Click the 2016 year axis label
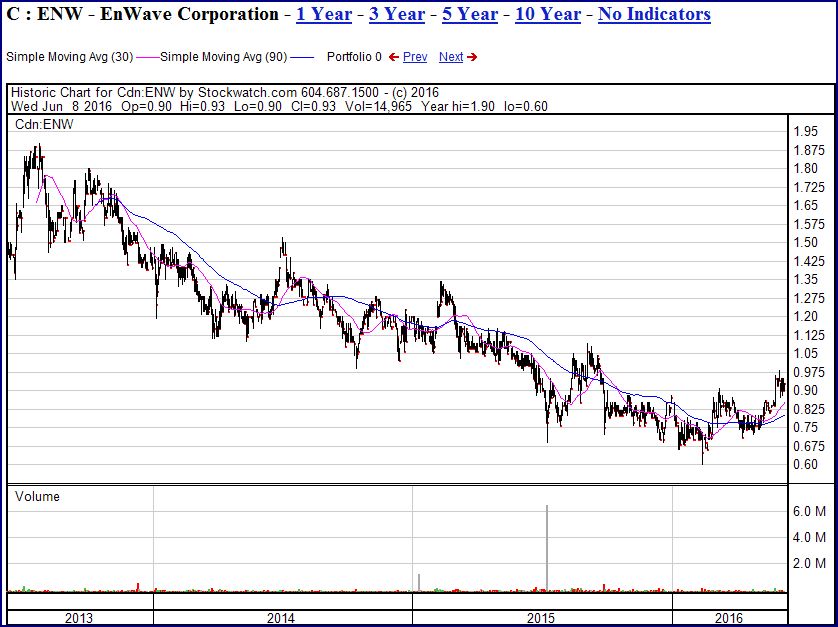Viewport: 838px width, 627px height. [x=729, y=618]
